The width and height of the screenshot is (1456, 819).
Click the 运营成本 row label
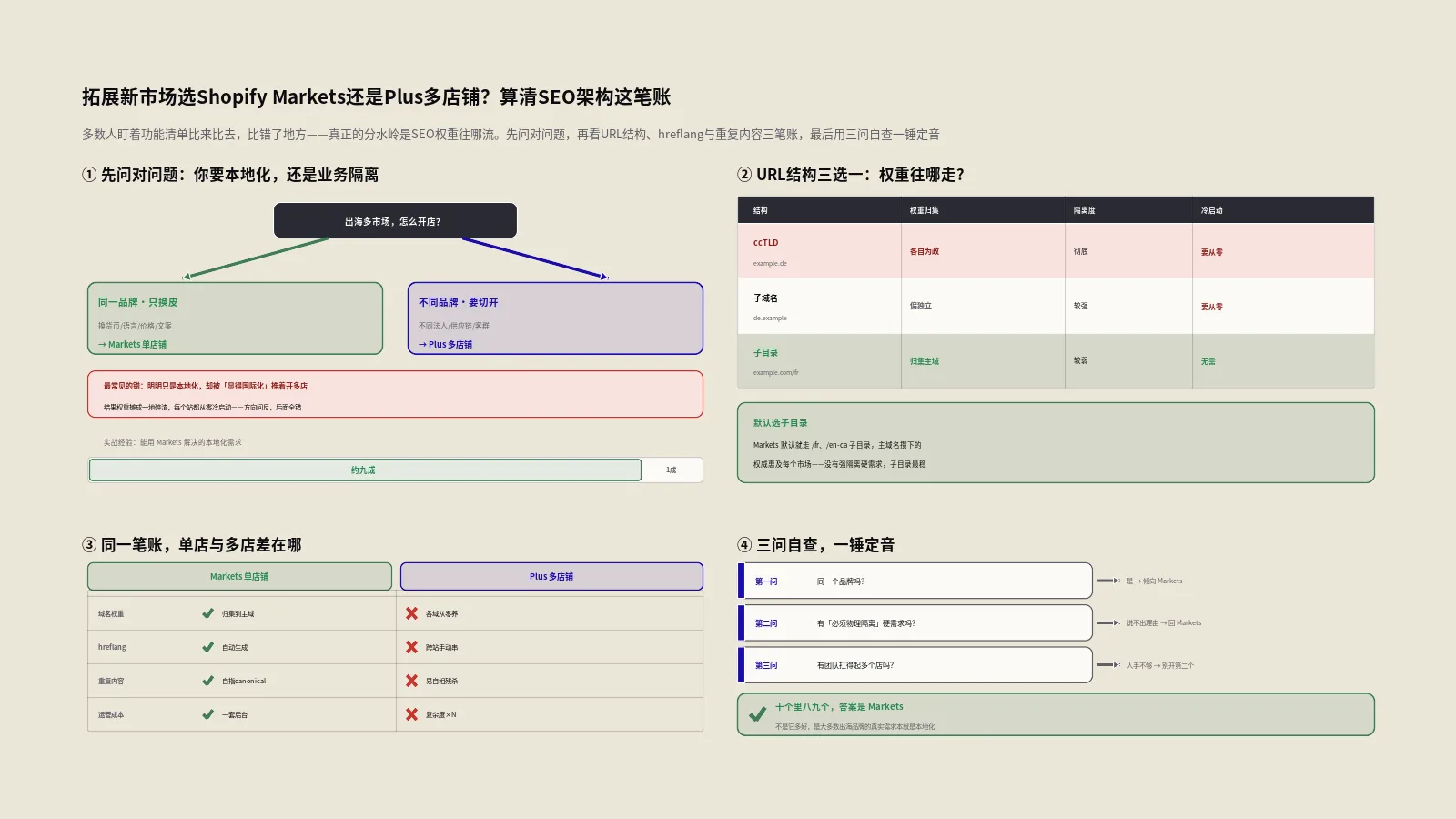[111, 715]
